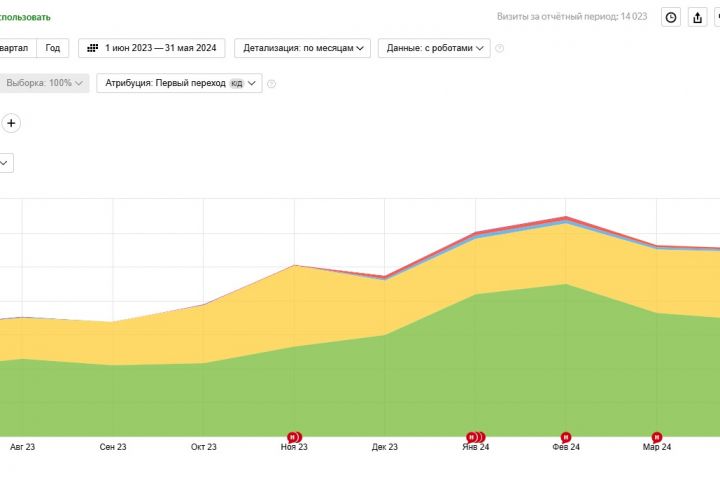The width and height of the screenshot is (720, 480).
Task: Click the annotation marker at Мар 24
Action: pos(657,437)
